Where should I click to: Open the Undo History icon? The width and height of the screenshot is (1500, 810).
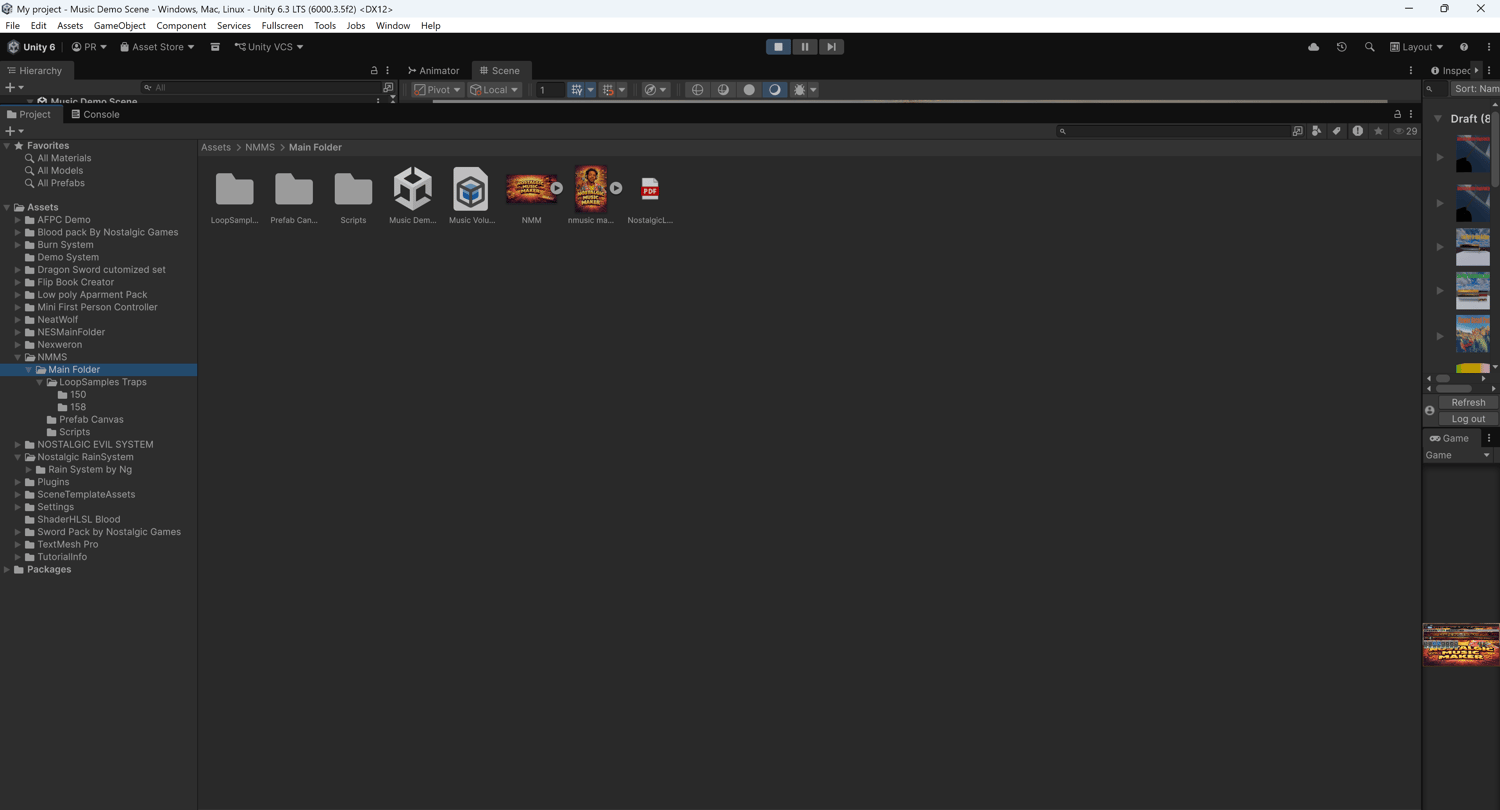(1341, 47)
